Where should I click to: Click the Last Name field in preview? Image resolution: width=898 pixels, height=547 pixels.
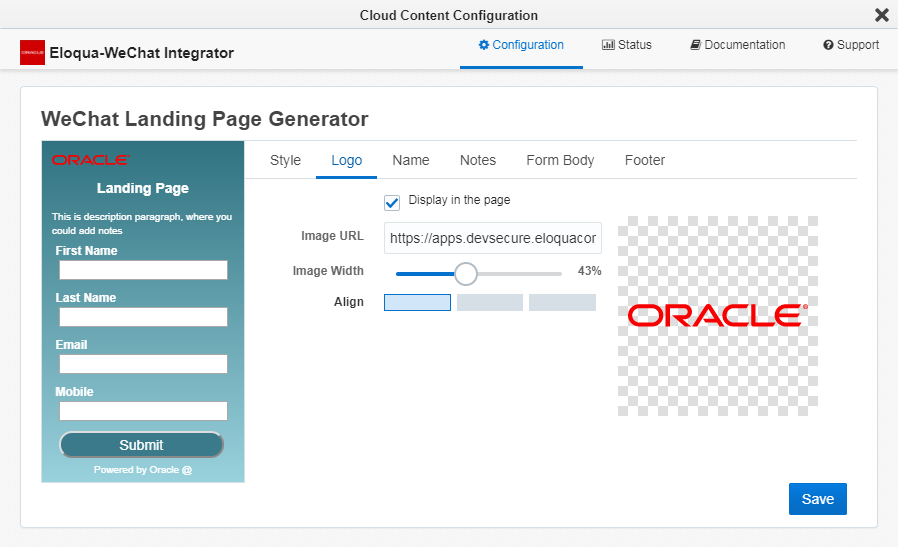click(x=143, y=317)
